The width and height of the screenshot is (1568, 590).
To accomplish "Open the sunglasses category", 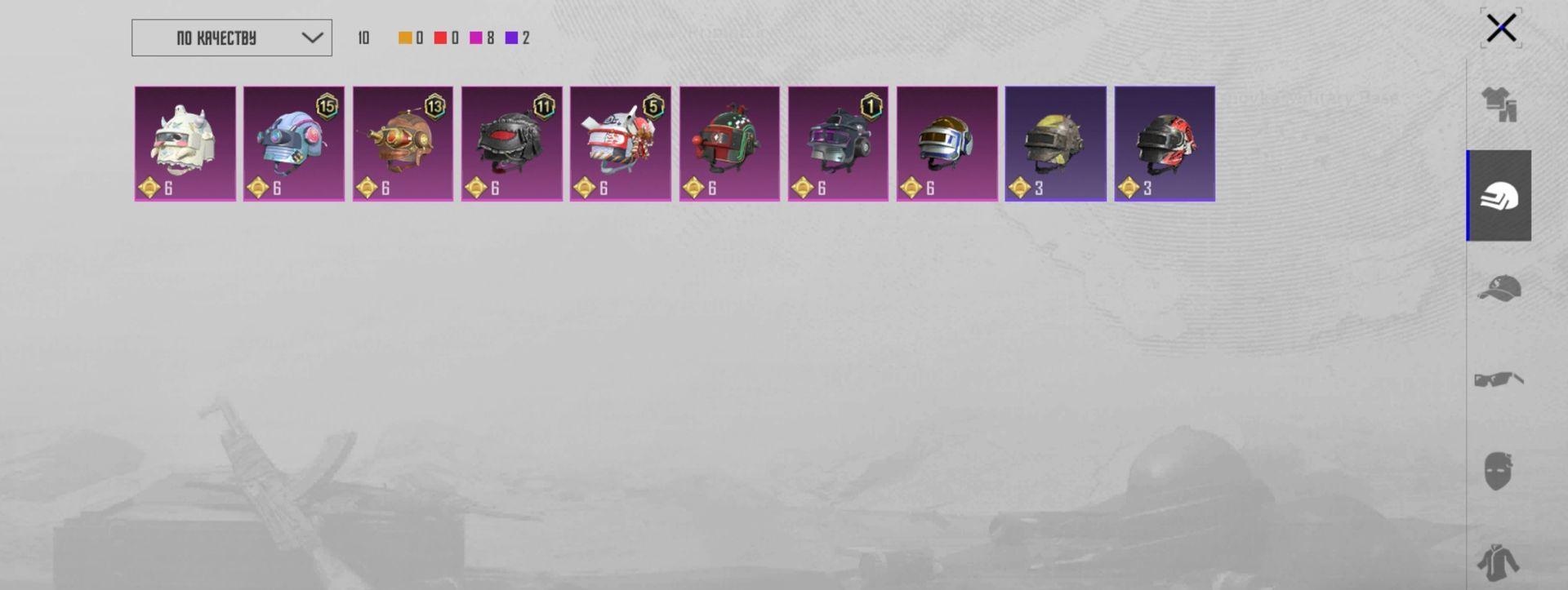I will tap(1499, 379).
